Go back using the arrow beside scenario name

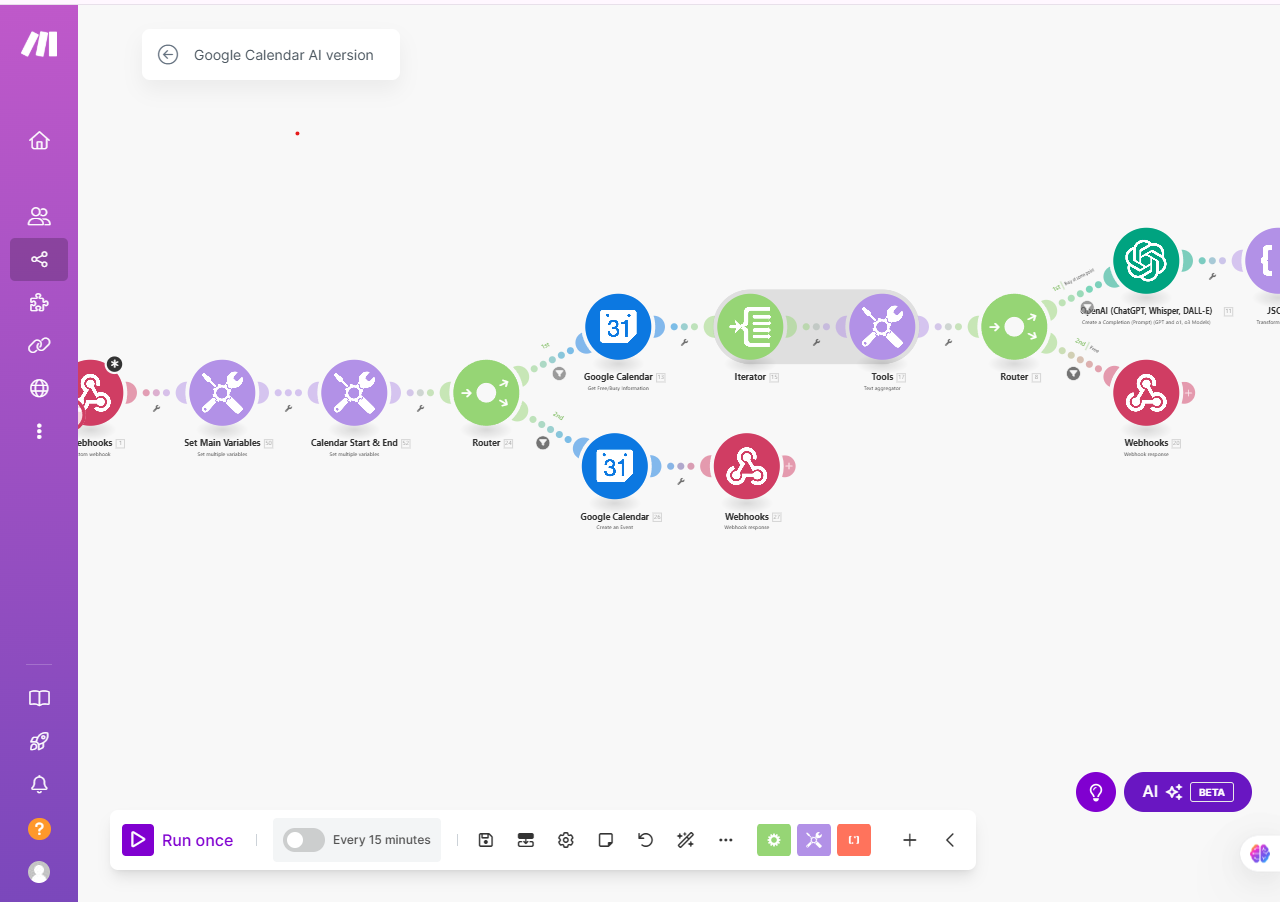(x=168, y=55)
